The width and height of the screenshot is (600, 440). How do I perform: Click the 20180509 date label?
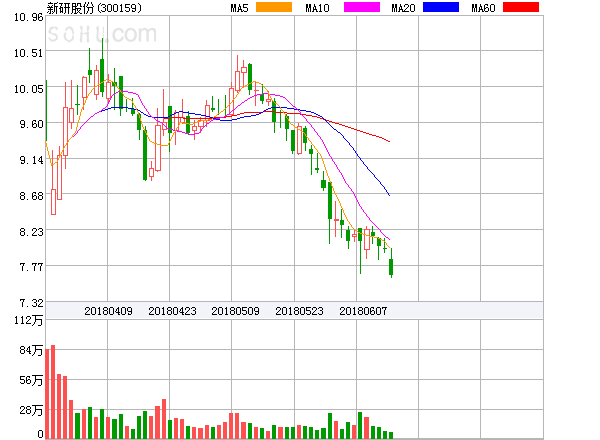(x=235, y=311)
